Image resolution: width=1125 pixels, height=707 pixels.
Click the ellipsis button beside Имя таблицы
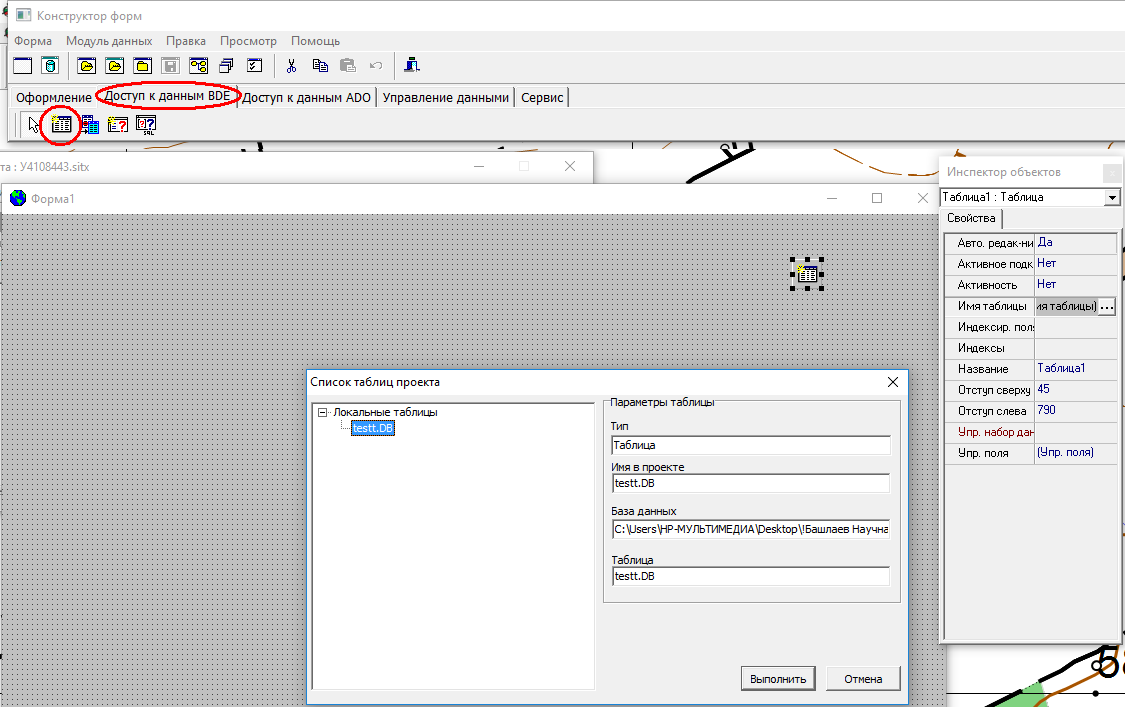1107,306
